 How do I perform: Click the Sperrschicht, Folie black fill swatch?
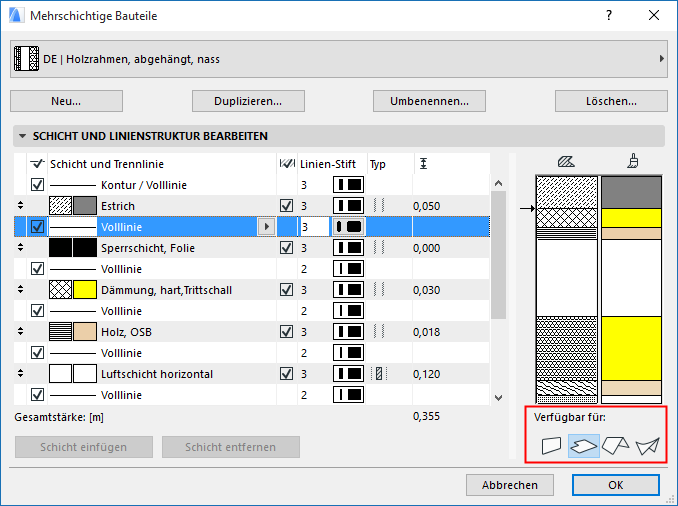tap(60, 248)
